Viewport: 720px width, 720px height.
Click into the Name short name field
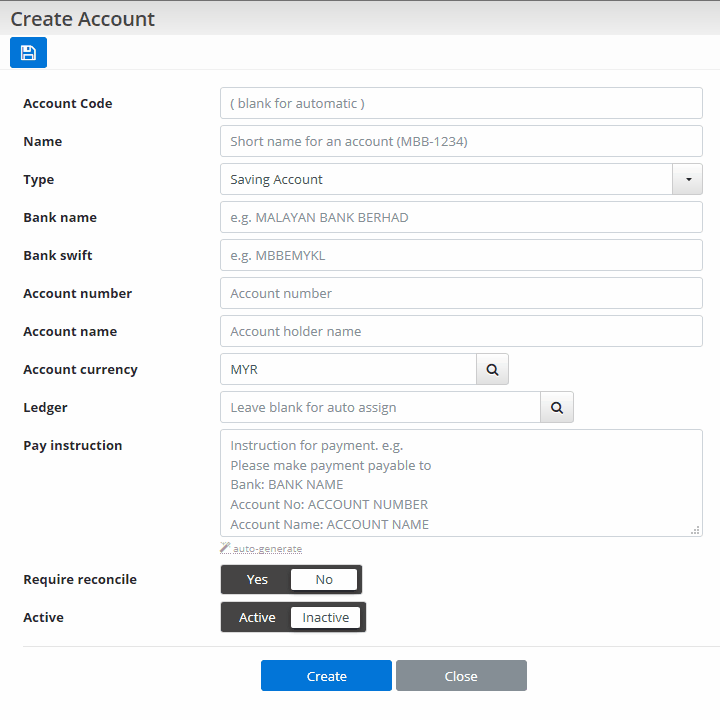click(x=461, y=141)
